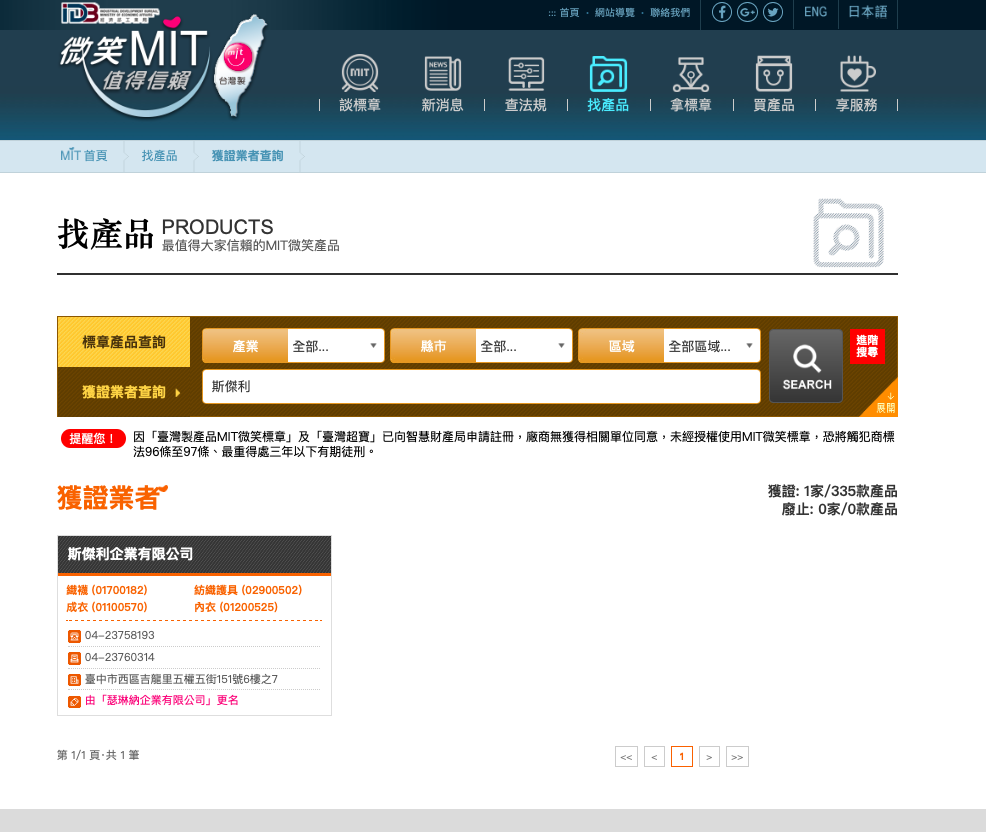Image resolution: width=986 pixels, height=832 pixels.
Task: Open the 紡織護具 (02900502) link
Action: coord(248,590)
